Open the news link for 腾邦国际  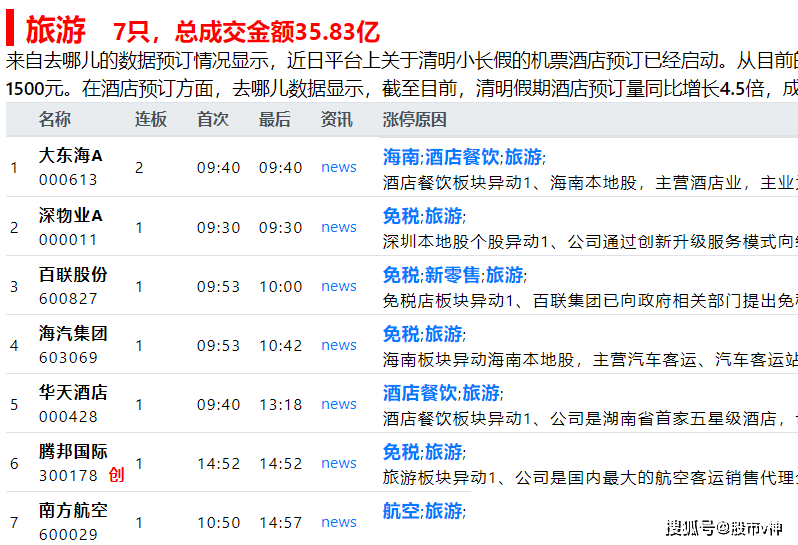pos(338,463)
